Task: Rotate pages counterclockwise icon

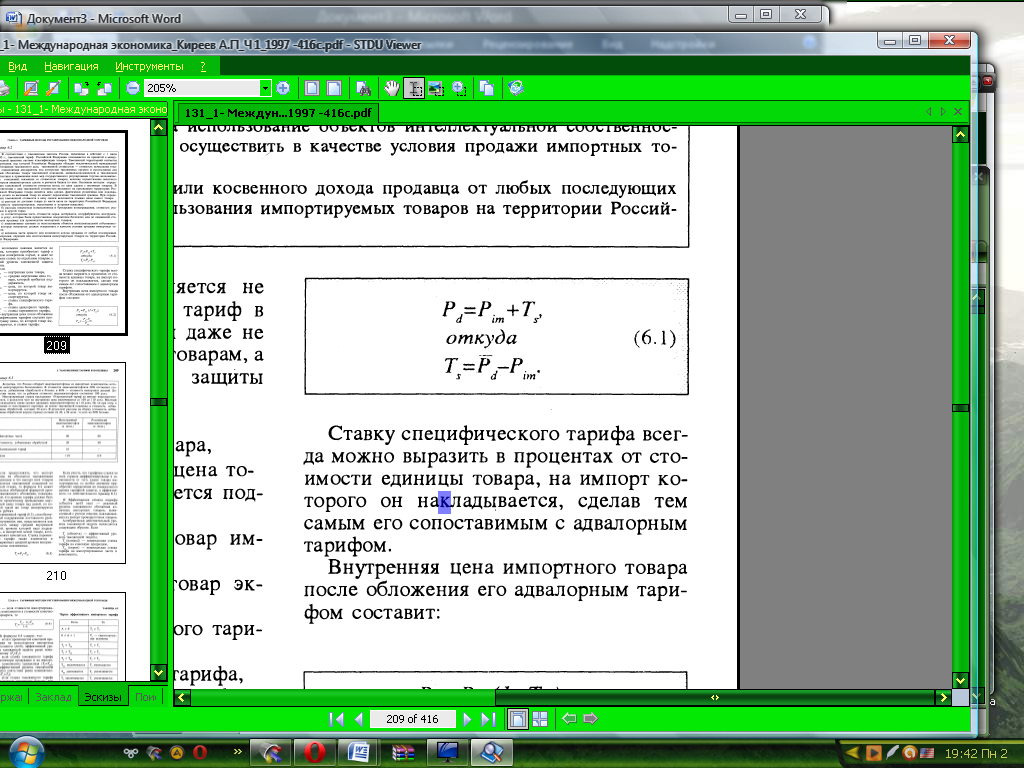Action: click(104, 88)
